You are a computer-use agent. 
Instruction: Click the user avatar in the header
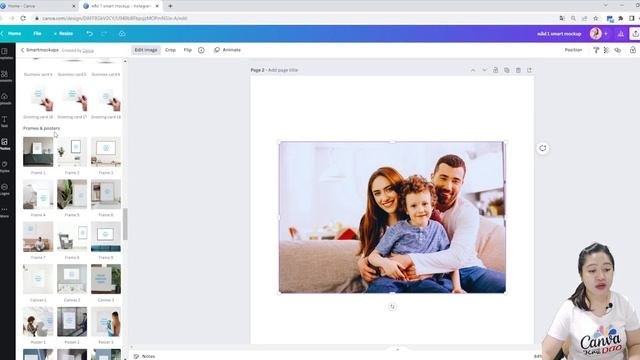(596, 33)
